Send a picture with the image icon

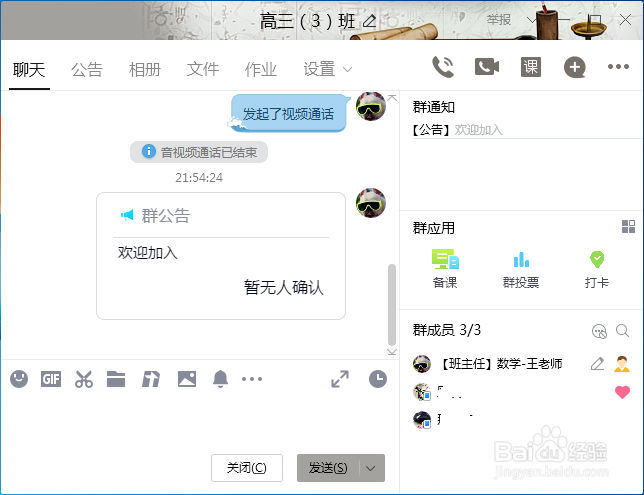187,379
